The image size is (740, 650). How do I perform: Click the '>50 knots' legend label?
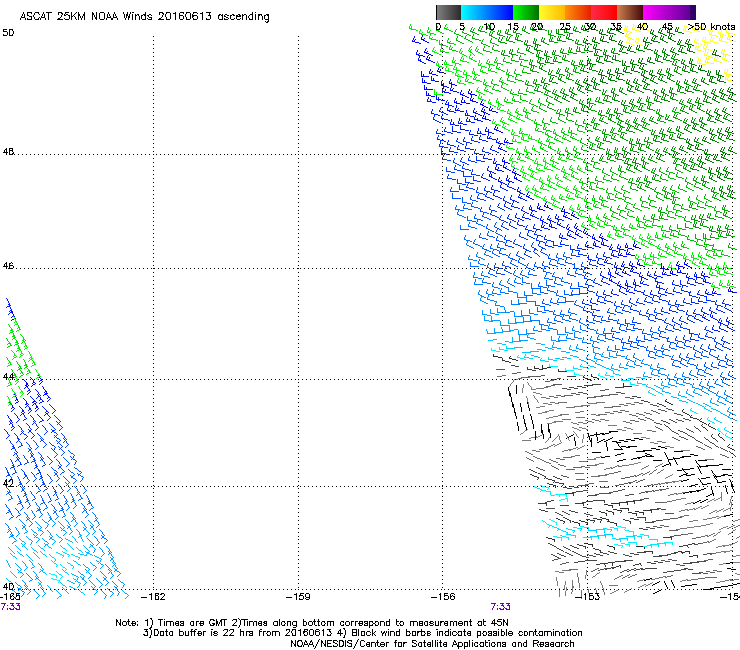711,27
